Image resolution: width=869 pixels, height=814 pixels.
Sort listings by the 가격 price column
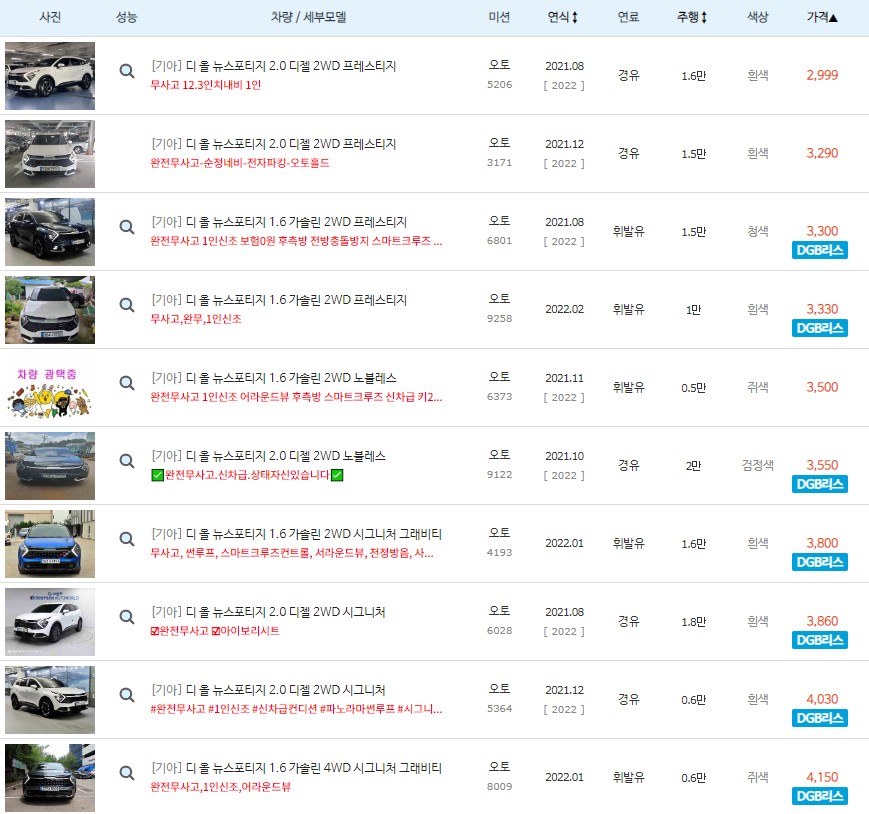coord(822,17)
